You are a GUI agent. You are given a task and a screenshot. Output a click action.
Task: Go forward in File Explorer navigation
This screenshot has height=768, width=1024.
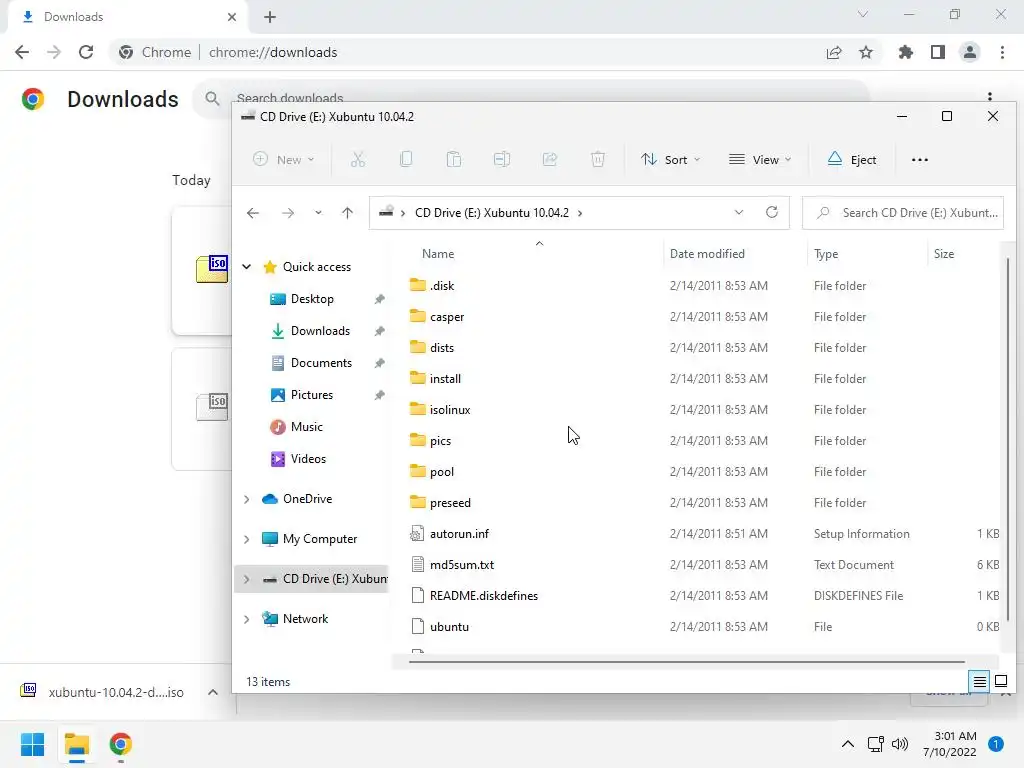click(x=287, y=213)
